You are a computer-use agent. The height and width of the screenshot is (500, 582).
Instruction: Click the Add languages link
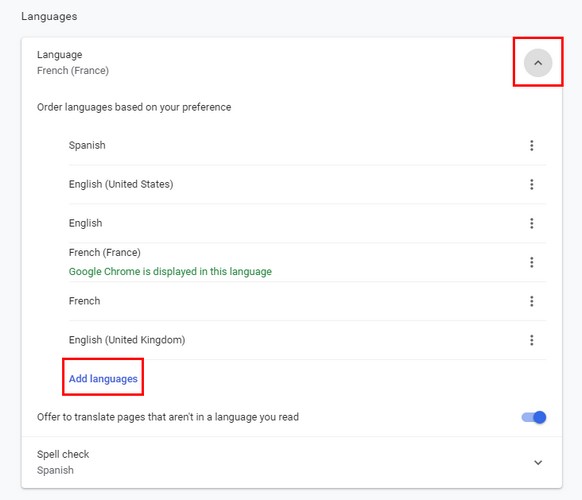coord(103,379)
